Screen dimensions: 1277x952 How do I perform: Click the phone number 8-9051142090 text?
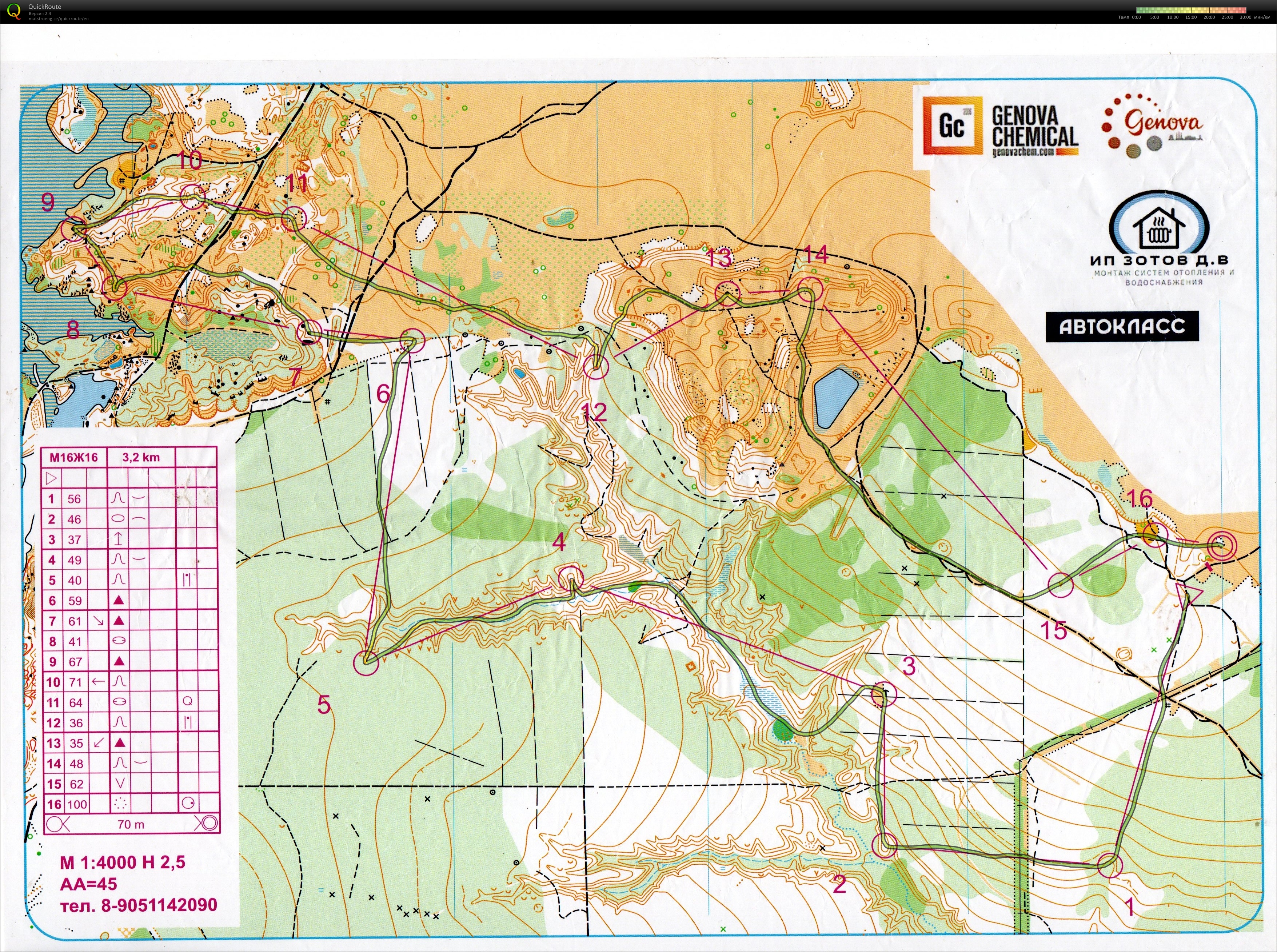[x=159, y=905]
